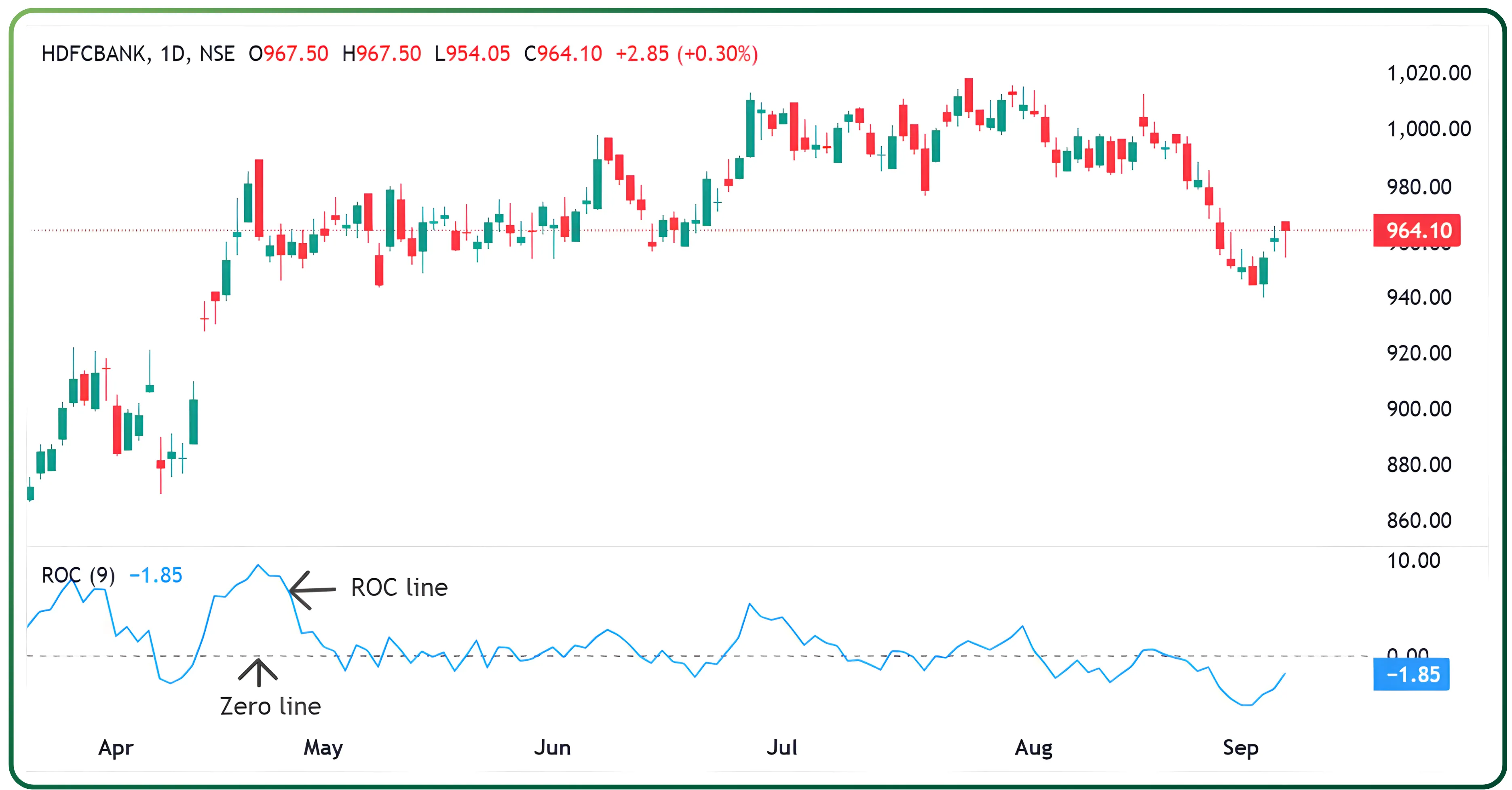Image resolution: width=1512 pixels, height=790 pixels.
Task: Click the blue -1.85 ROC value label
Action: pos(1411,674)
